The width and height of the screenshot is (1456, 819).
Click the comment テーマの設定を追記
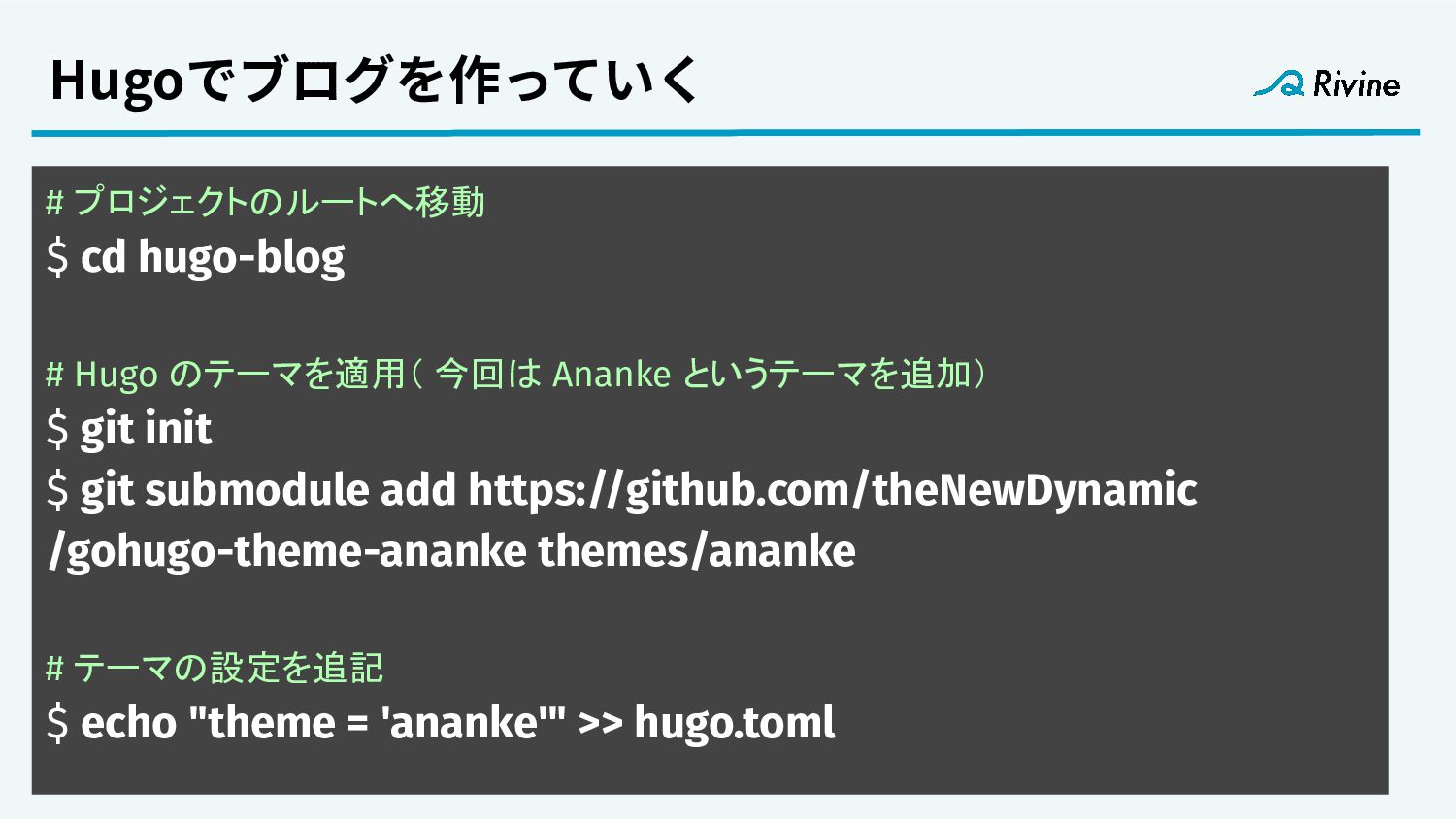point(215,668)
